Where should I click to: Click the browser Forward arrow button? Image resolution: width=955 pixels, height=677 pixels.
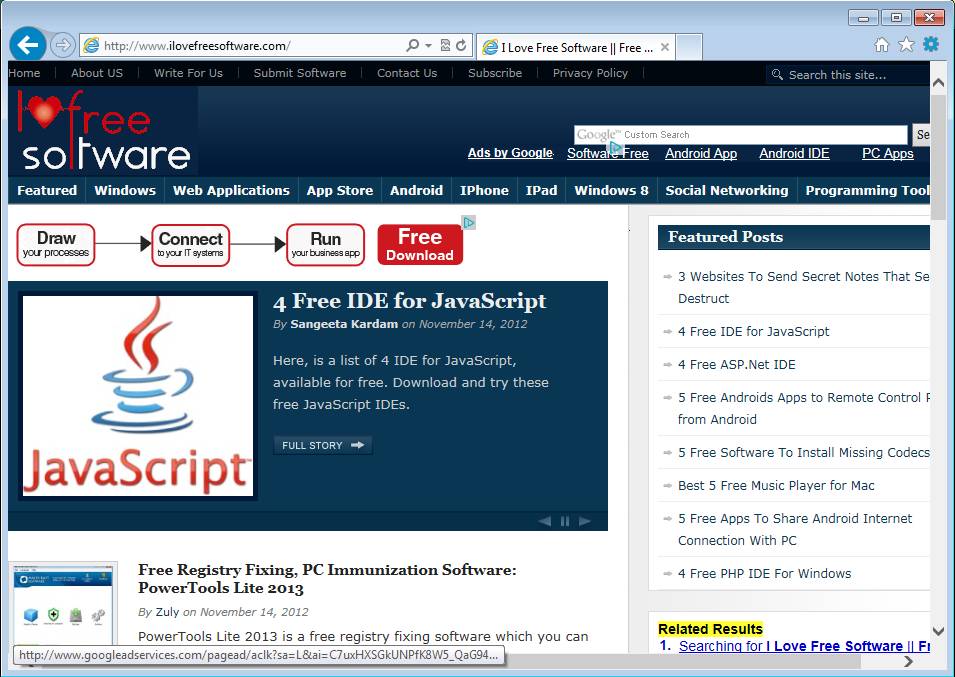[62, 45]
